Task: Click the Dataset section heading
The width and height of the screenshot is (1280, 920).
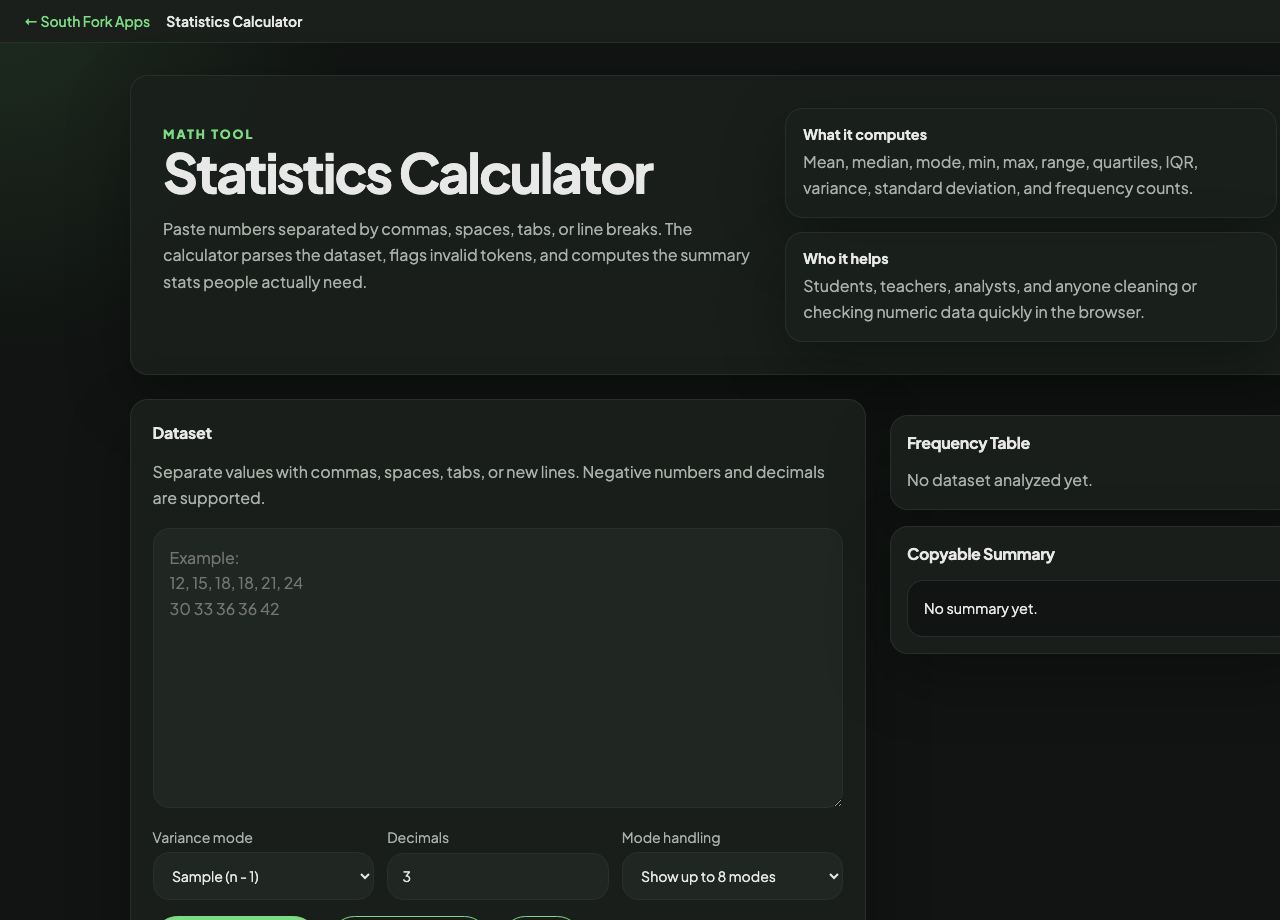Action: click(182, 433)
